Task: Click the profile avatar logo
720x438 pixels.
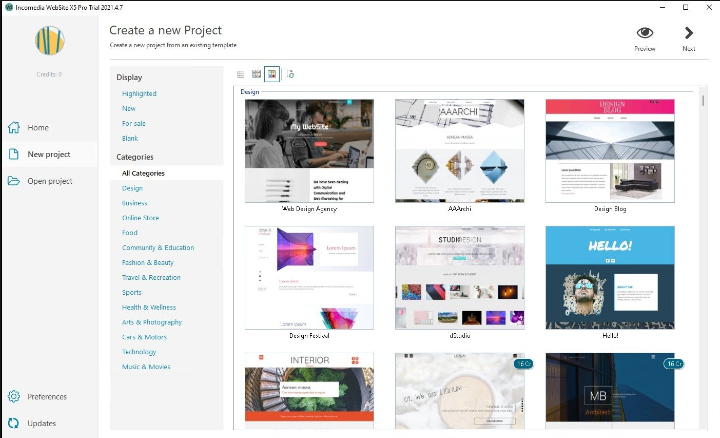Action: 50,40
